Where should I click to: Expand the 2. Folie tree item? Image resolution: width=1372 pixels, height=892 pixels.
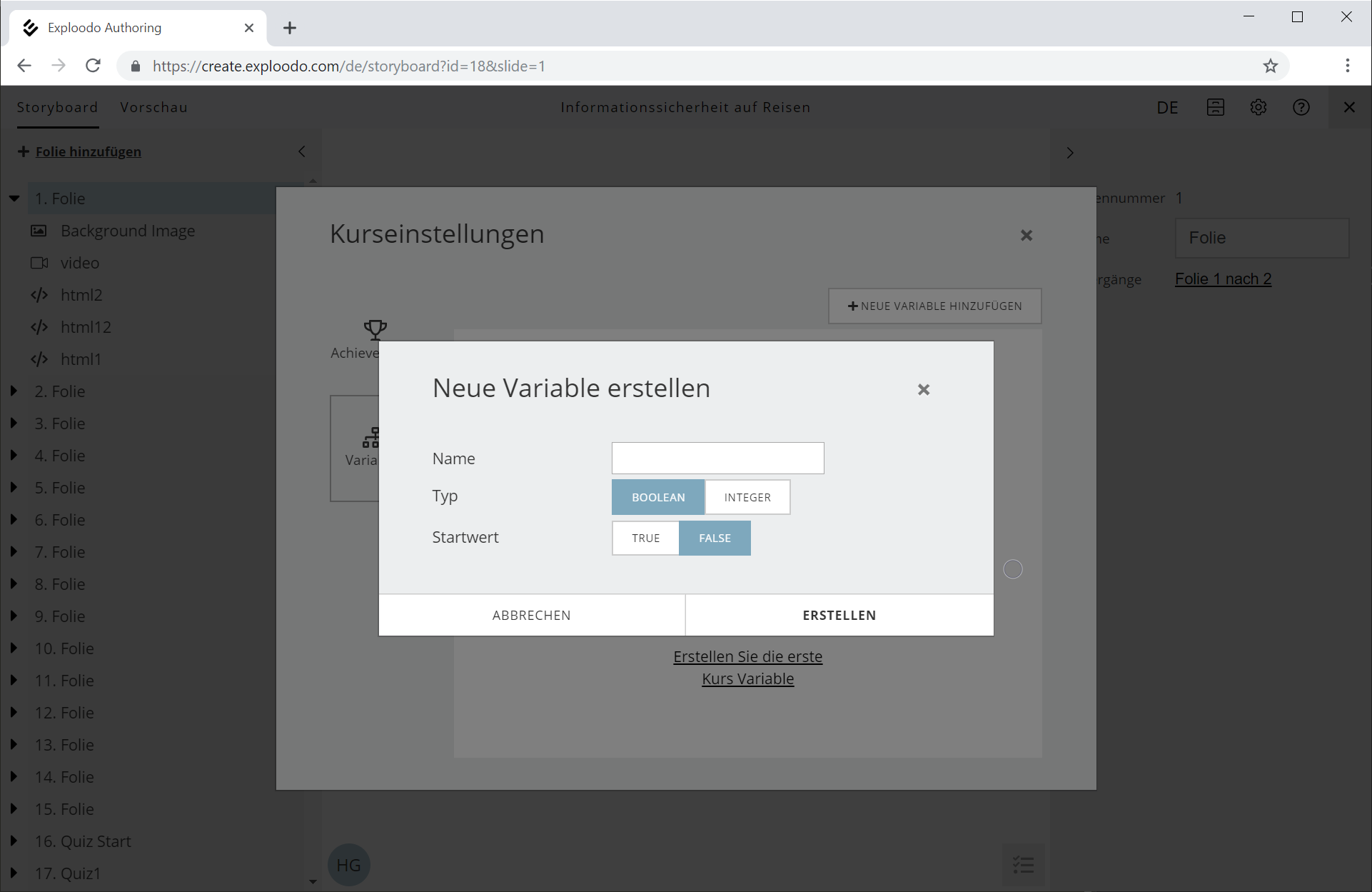[14, 391]
